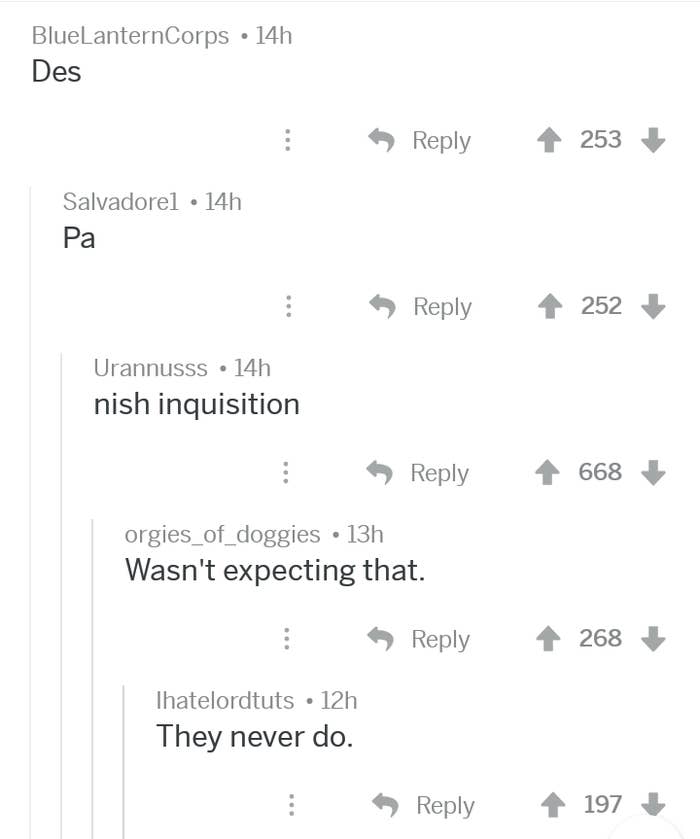Downvote the "They never do." comment

pyautogui.click(x=653, y=804)
